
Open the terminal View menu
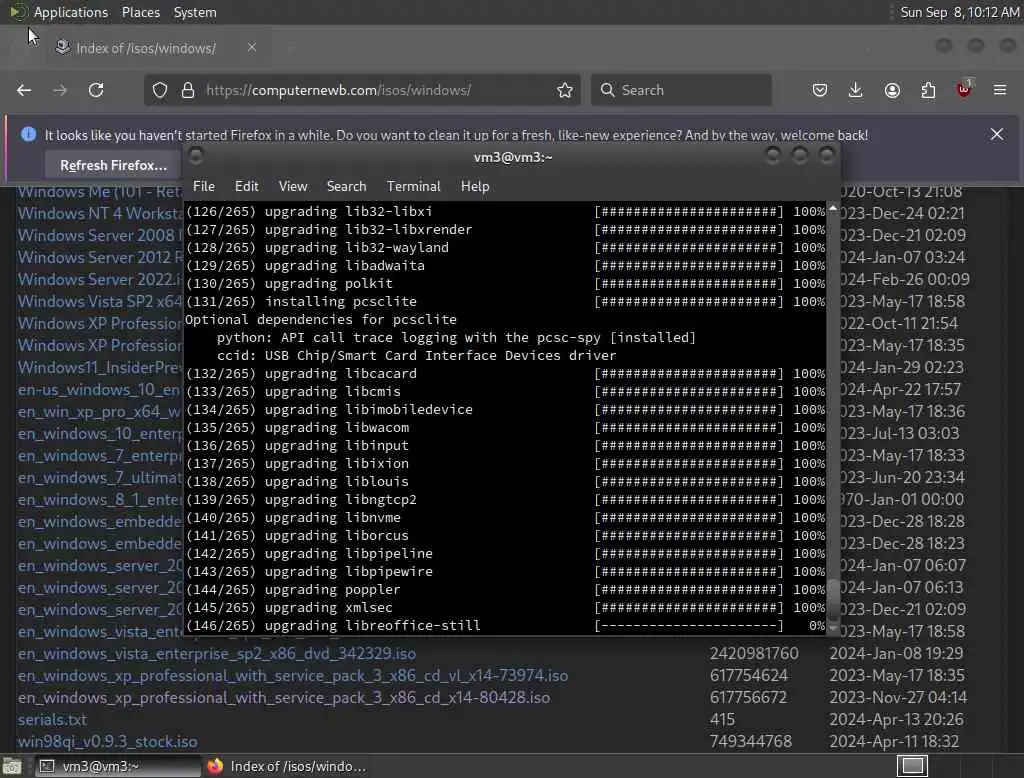pos(293,186)
